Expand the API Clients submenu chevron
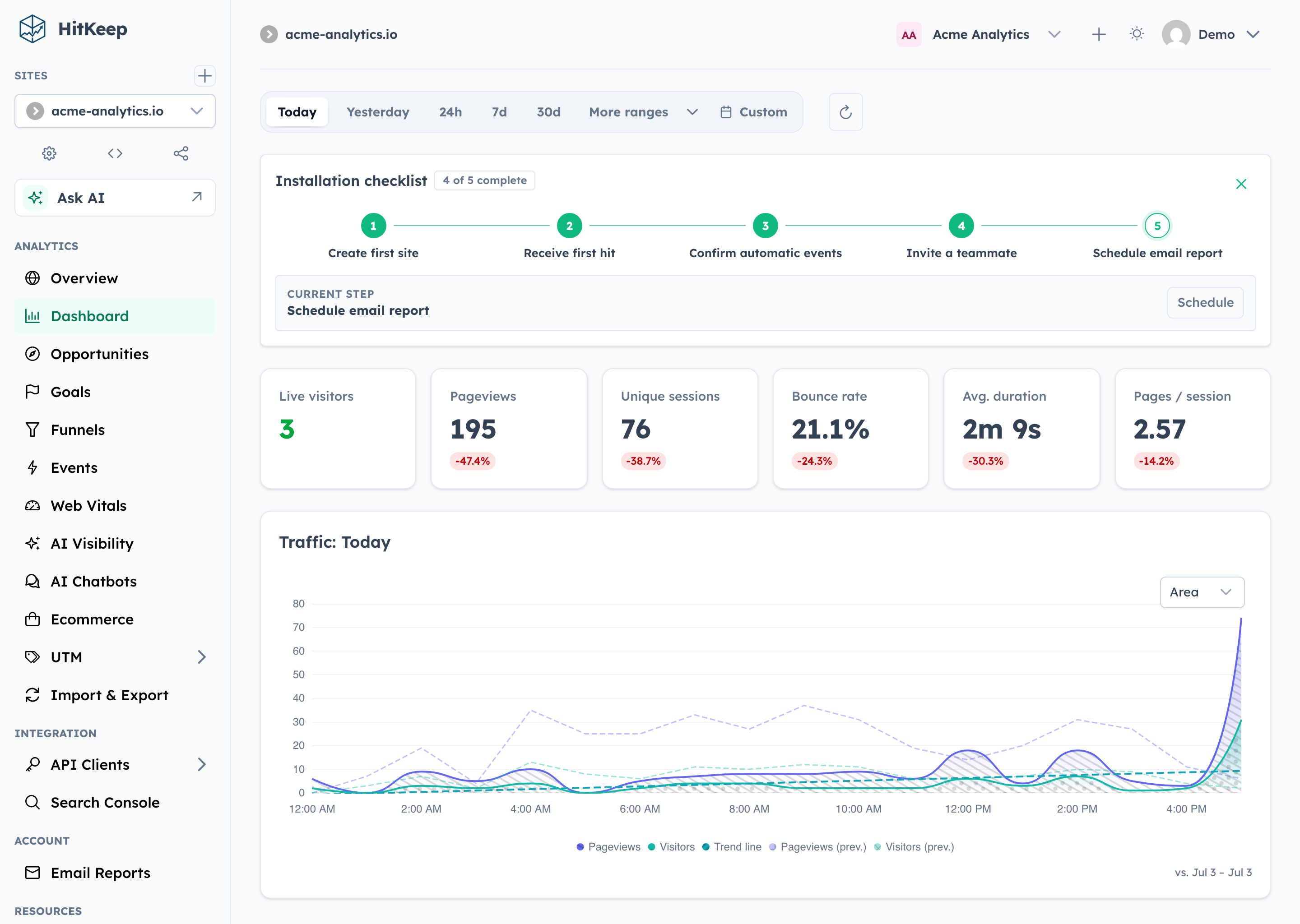 [x=201, y=764]
